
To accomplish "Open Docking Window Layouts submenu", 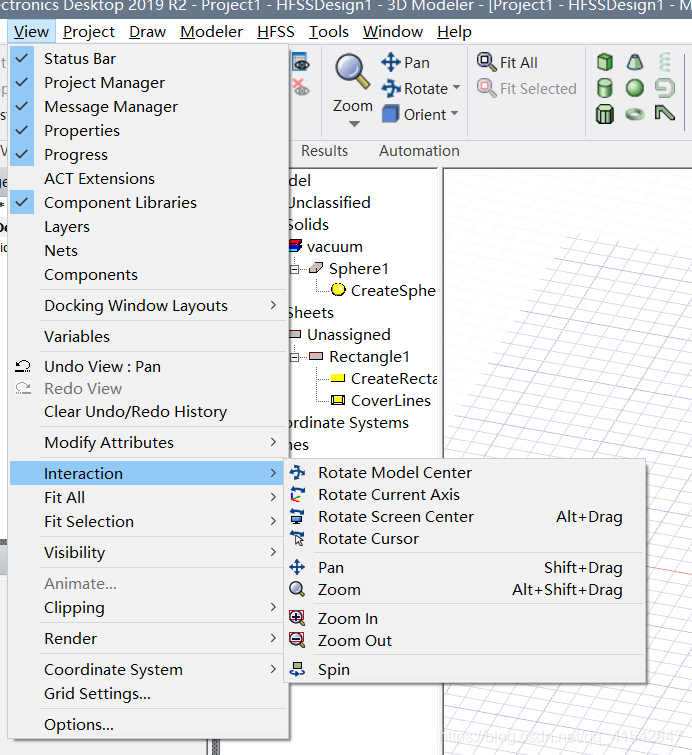I will 149,306.
